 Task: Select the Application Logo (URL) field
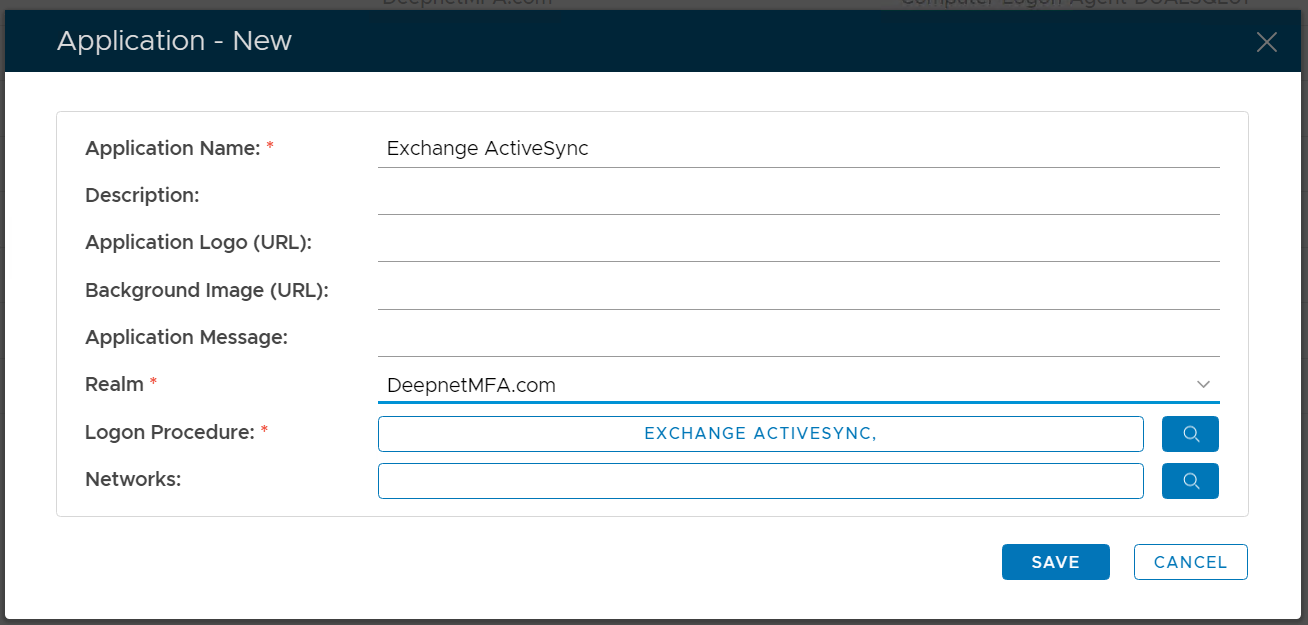pyautogui.click(x=798, y=243)
